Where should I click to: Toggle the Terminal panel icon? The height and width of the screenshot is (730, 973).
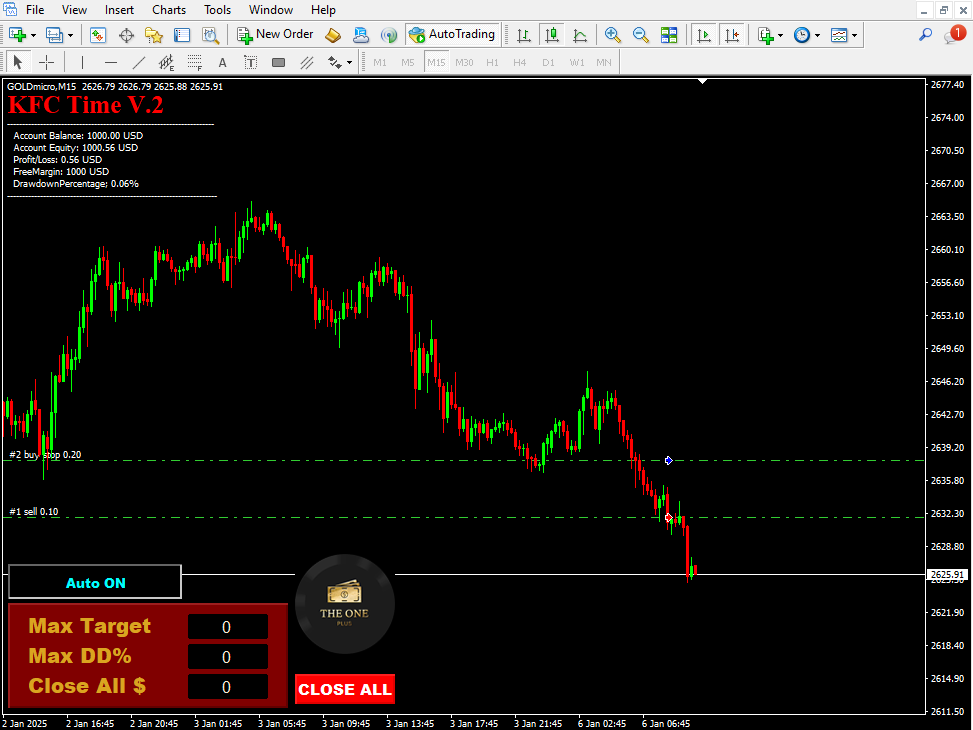click(182, 35)
